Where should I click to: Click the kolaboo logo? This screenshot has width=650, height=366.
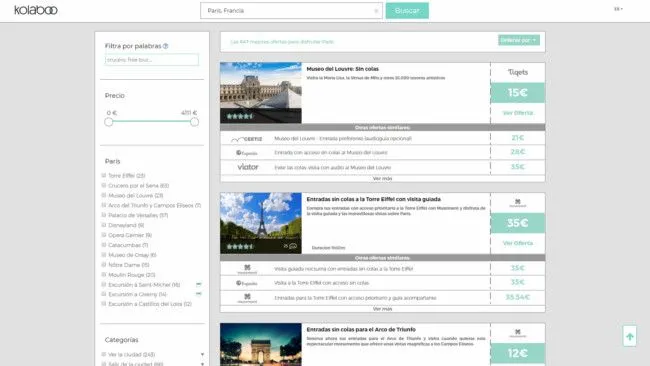36,10
